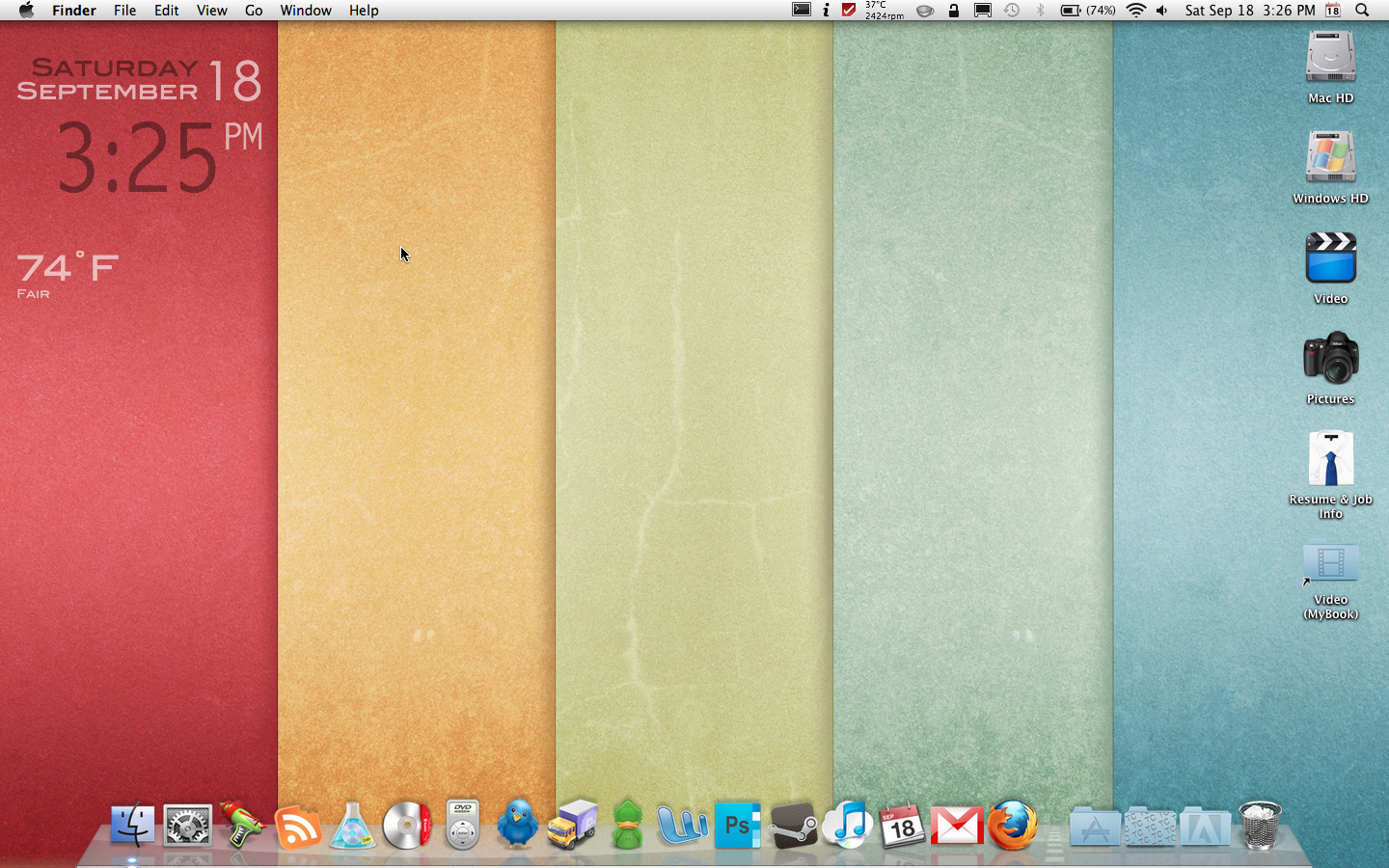Screen dimensions: 1389x868
Task: Launch Firefox from the dock
Action: [x=1012, y=826]
